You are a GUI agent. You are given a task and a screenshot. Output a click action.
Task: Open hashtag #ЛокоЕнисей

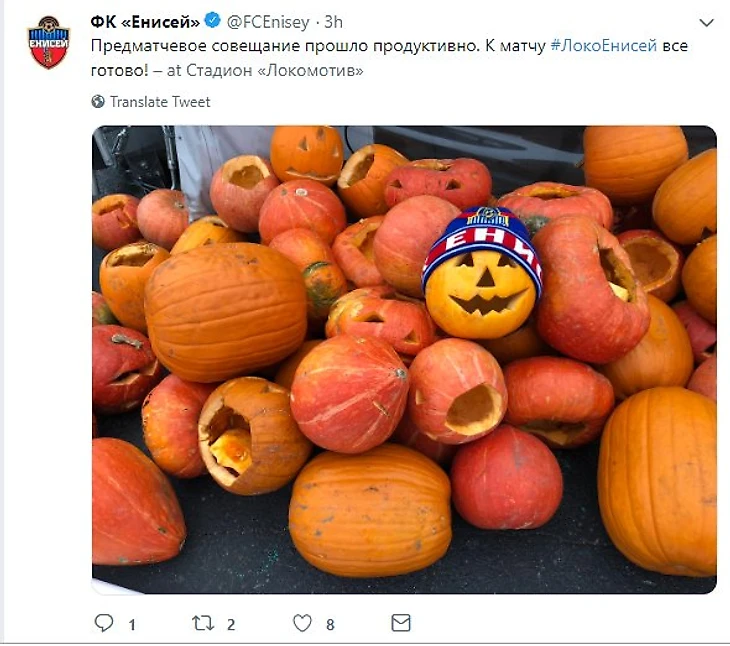coord(606,46)
